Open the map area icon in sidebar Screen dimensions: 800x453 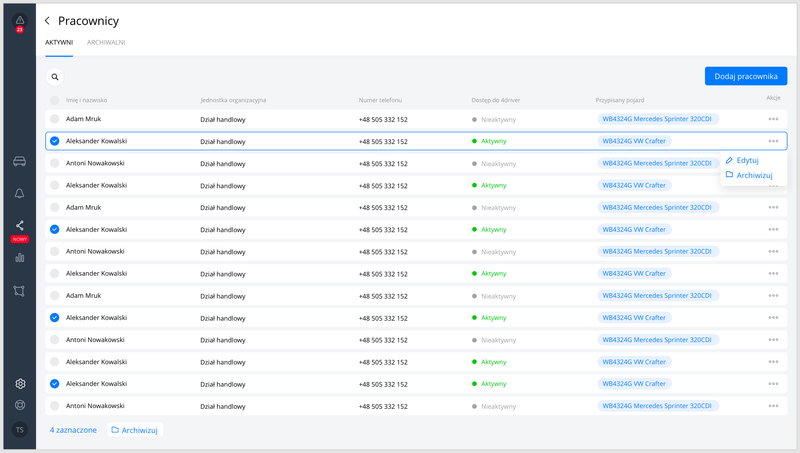19,291
